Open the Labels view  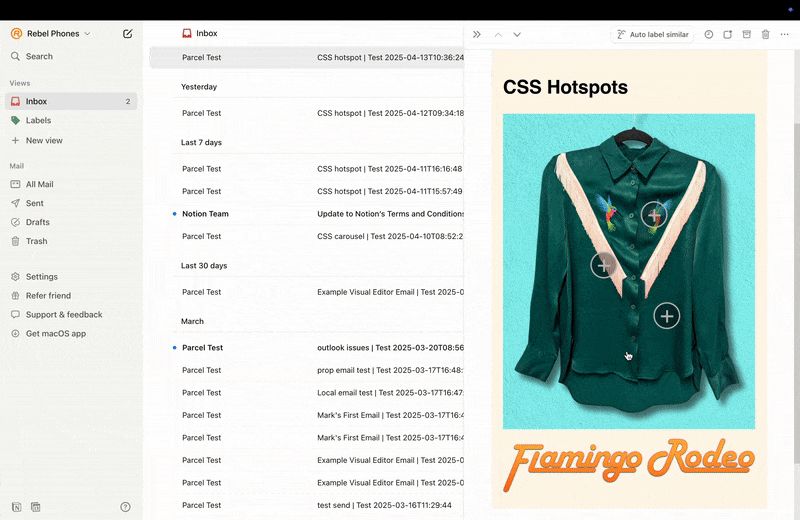pos(38,120)
